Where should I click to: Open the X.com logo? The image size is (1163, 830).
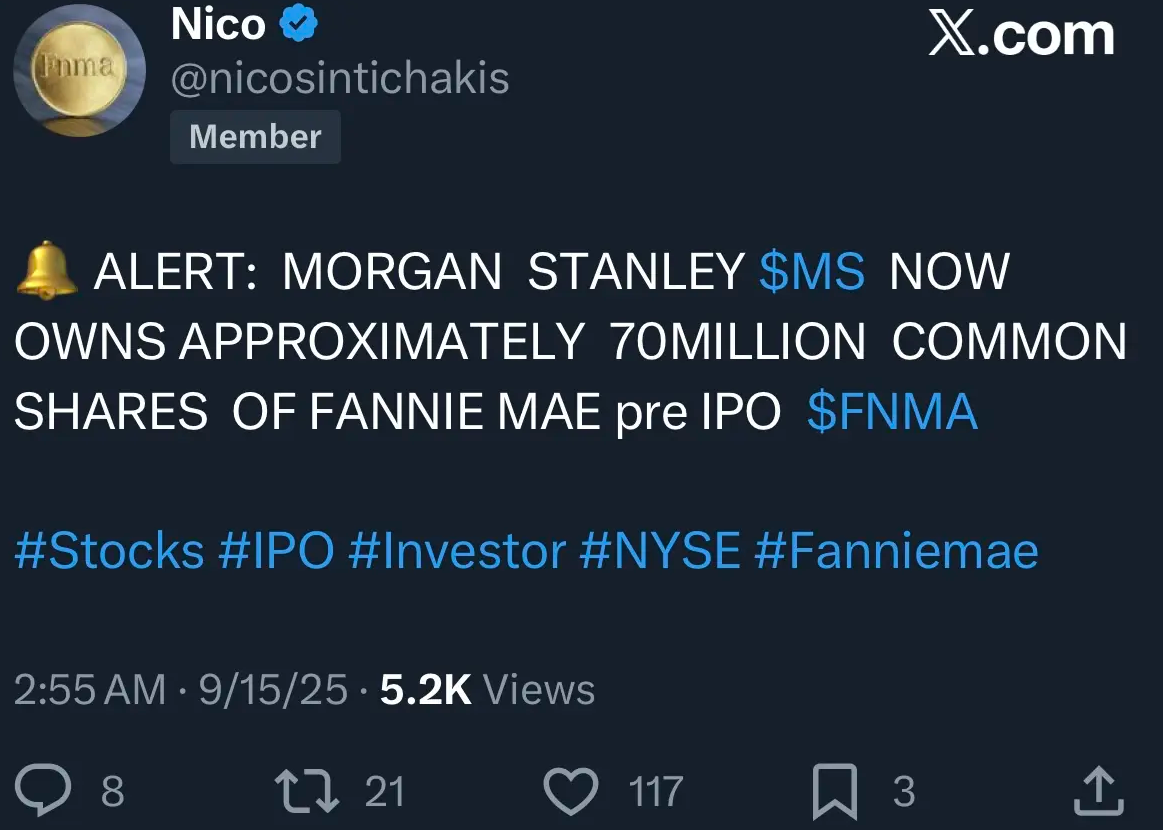(1020, 36)
